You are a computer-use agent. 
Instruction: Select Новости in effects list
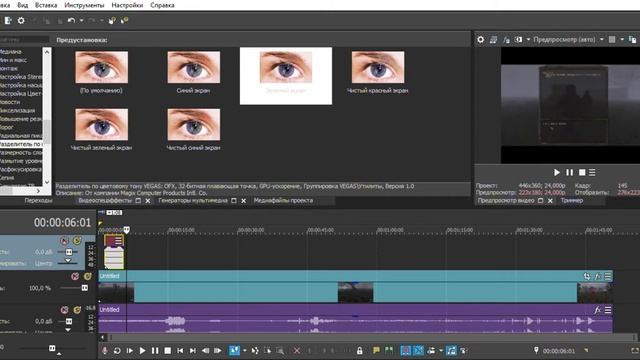pyautogui.click(x=10, y=102)
